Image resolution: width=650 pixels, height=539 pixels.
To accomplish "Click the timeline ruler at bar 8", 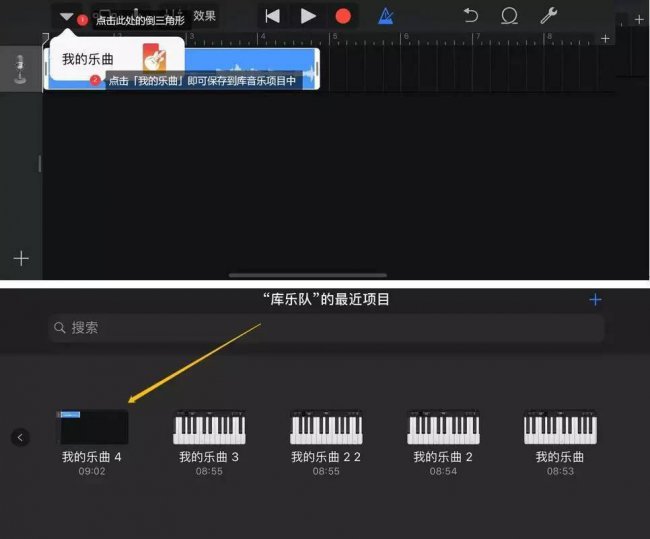I will pyautogui.click(x=549, y=38).
